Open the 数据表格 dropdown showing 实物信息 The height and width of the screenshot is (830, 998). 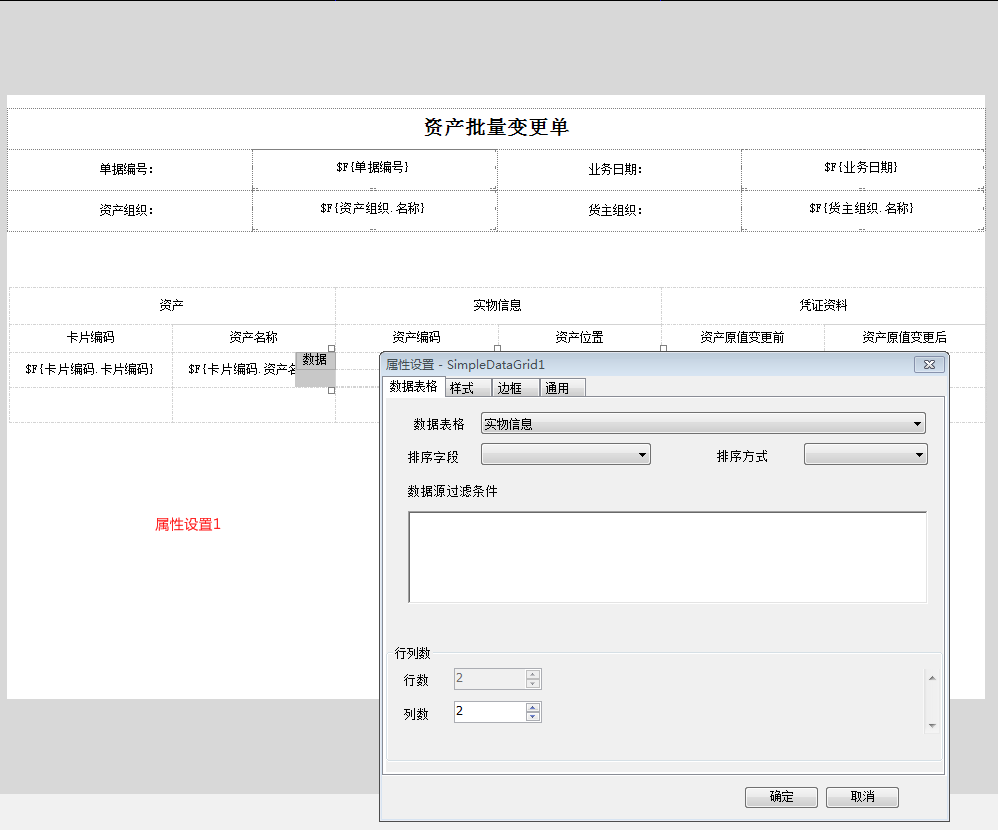click(x=916, y=423)
